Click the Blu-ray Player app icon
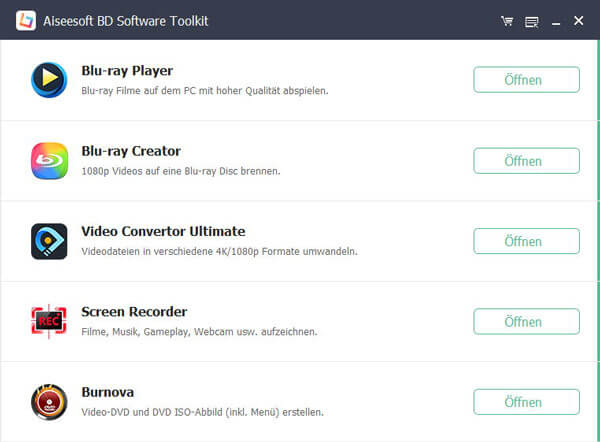Screen dimensions: 600x442 [x=49, y=80]
